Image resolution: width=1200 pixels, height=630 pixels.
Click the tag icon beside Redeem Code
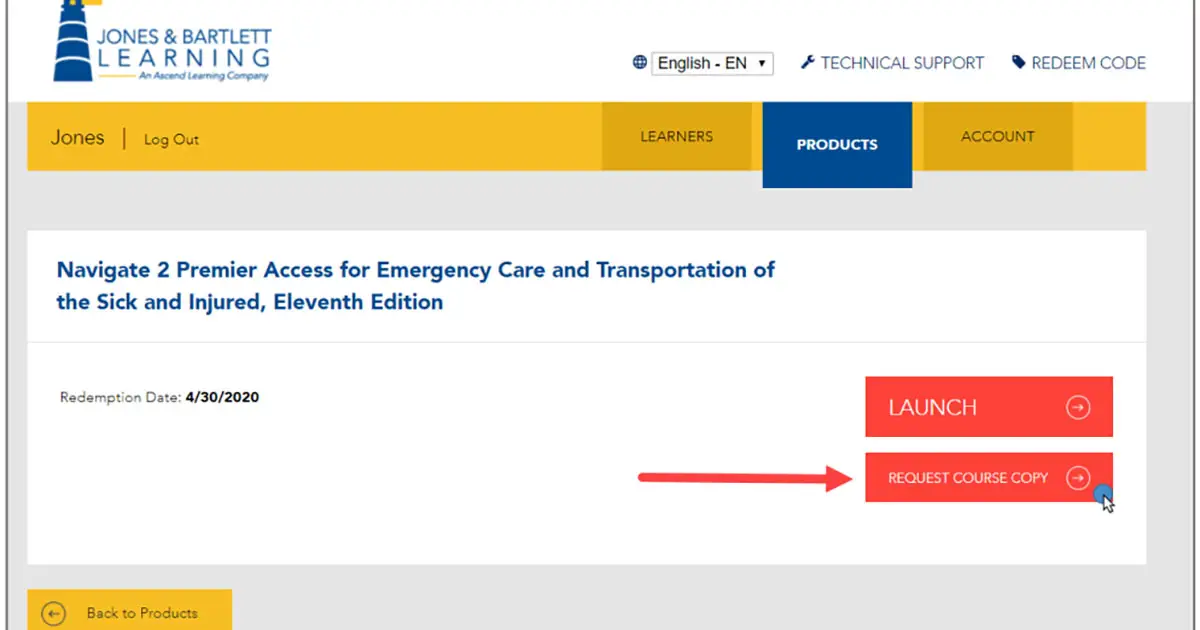coord(1018,62)
